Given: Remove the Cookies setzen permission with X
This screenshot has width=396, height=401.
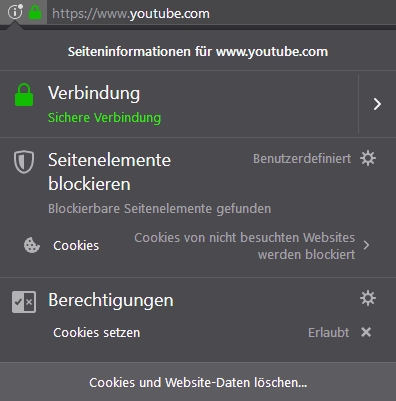Looking at the screenshot, I should point(366,332).
